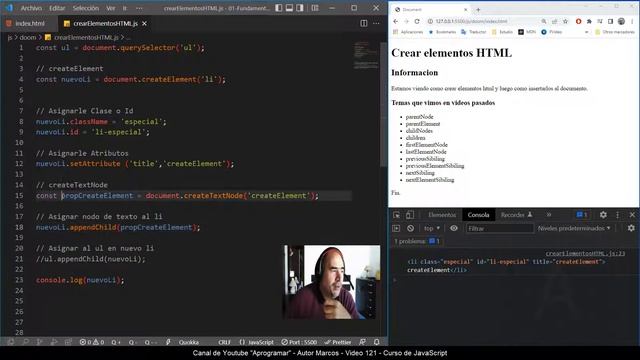Open the Recorder DevTools tab
The width and height of the screenshot is (640, 360).
pos(516,215)
